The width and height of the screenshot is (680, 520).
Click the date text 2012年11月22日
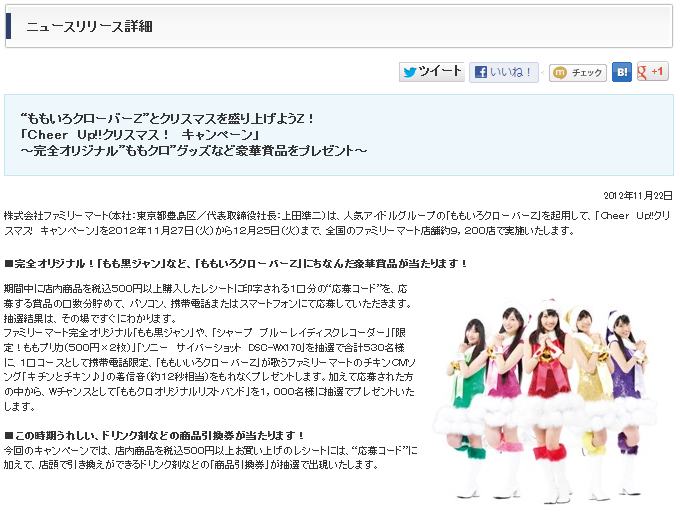(x=638, y=196)
